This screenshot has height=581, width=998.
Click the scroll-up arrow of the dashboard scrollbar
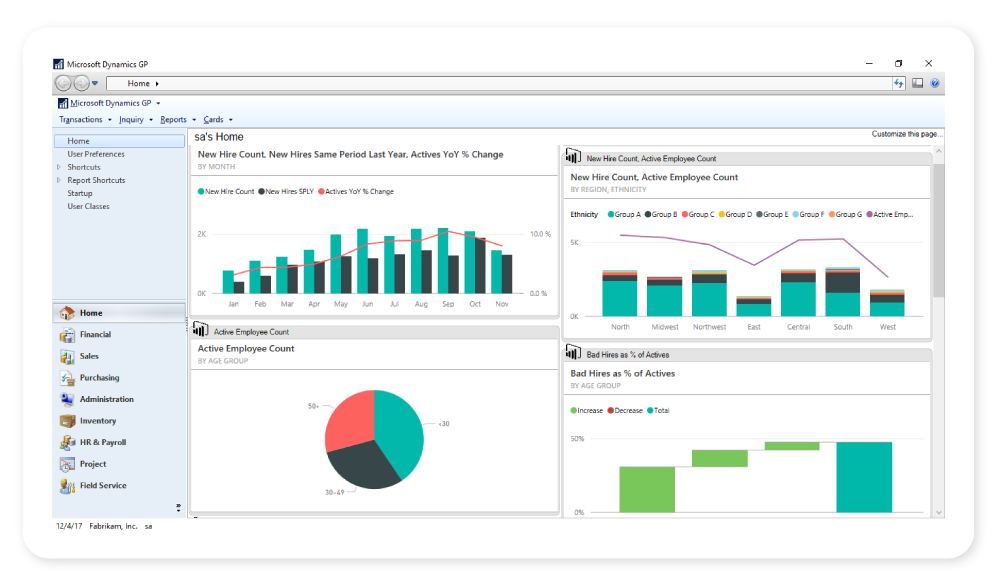(x=939, y=151)
